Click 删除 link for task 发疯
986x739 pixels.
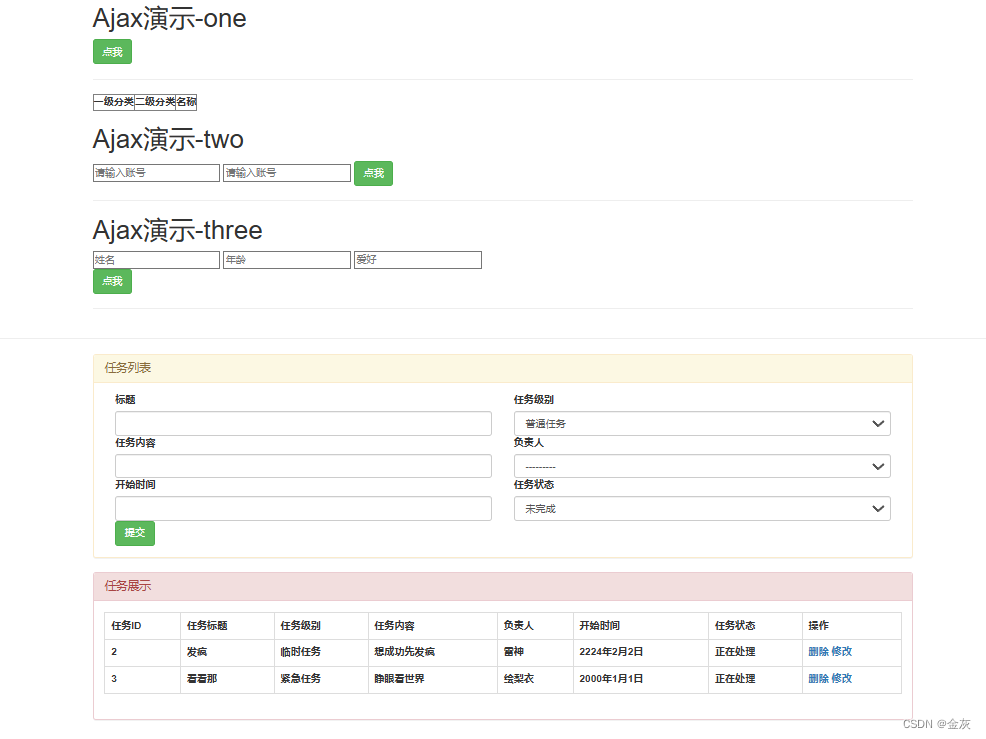pos(820,651)
